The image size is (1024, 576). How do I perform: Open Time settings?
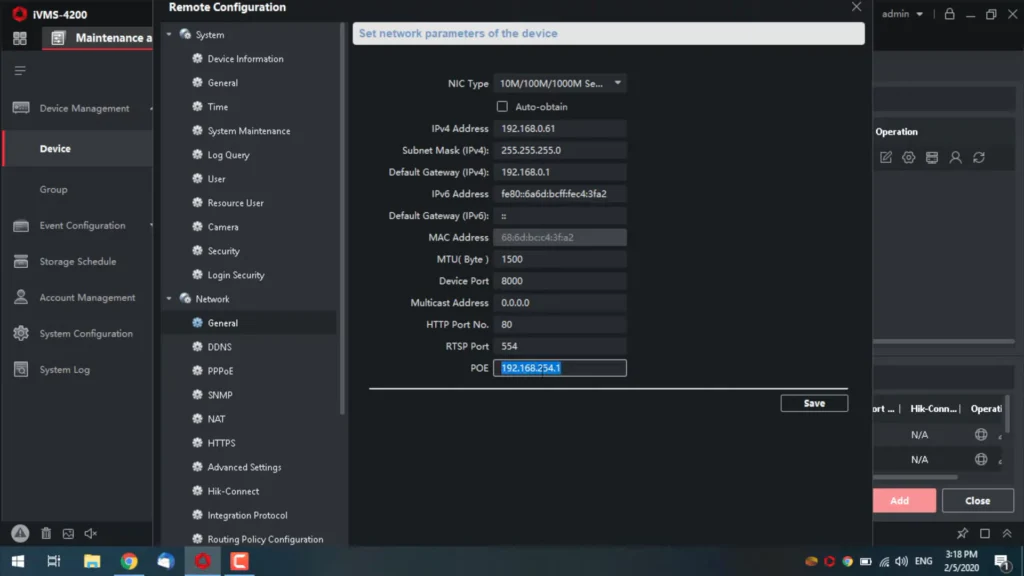point(217,106)
